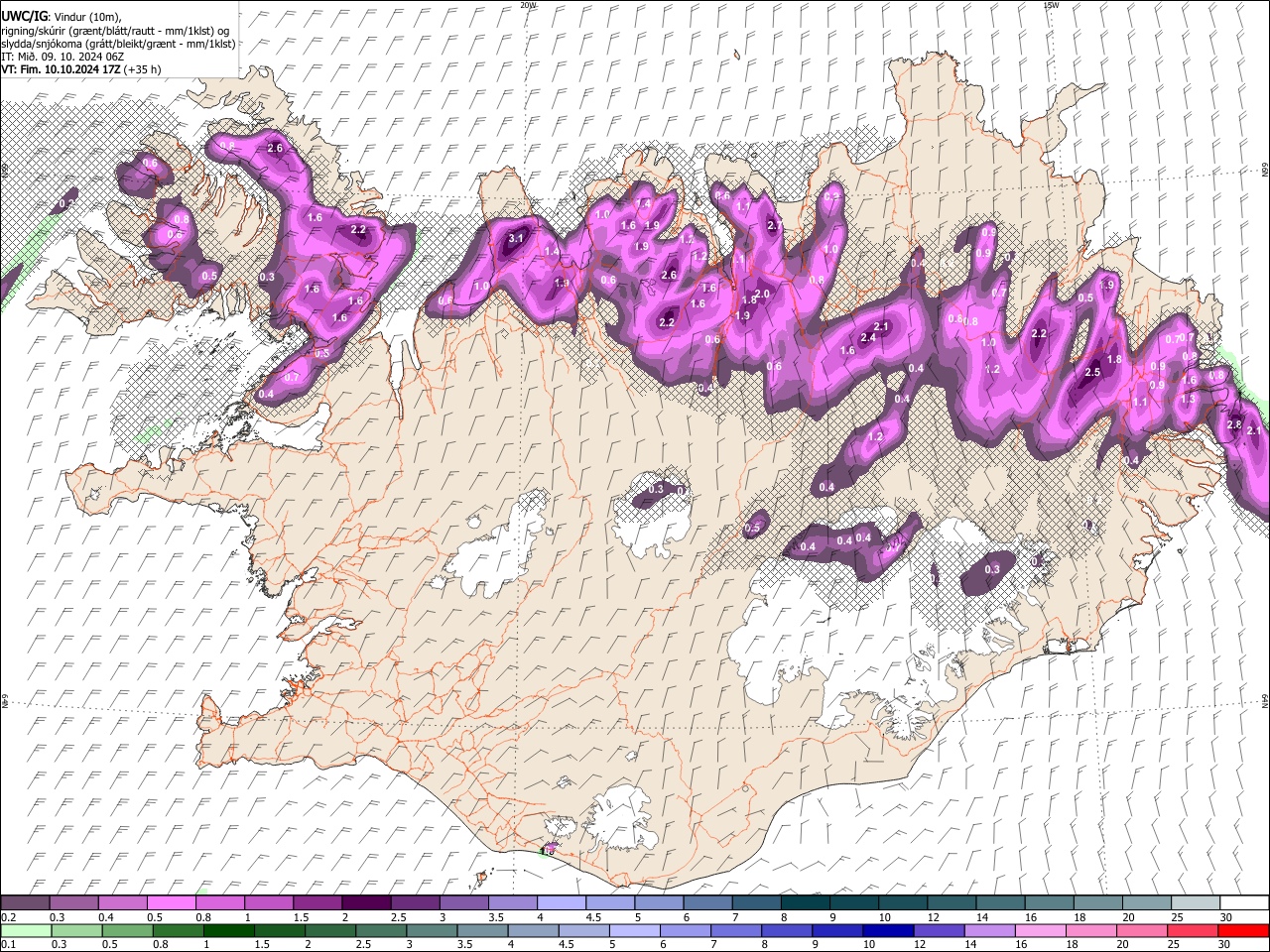This screenshot has width=1270, height=952.
Task: Select the snow legend swatch between 3 and 3.5
Action: (462, 902)
